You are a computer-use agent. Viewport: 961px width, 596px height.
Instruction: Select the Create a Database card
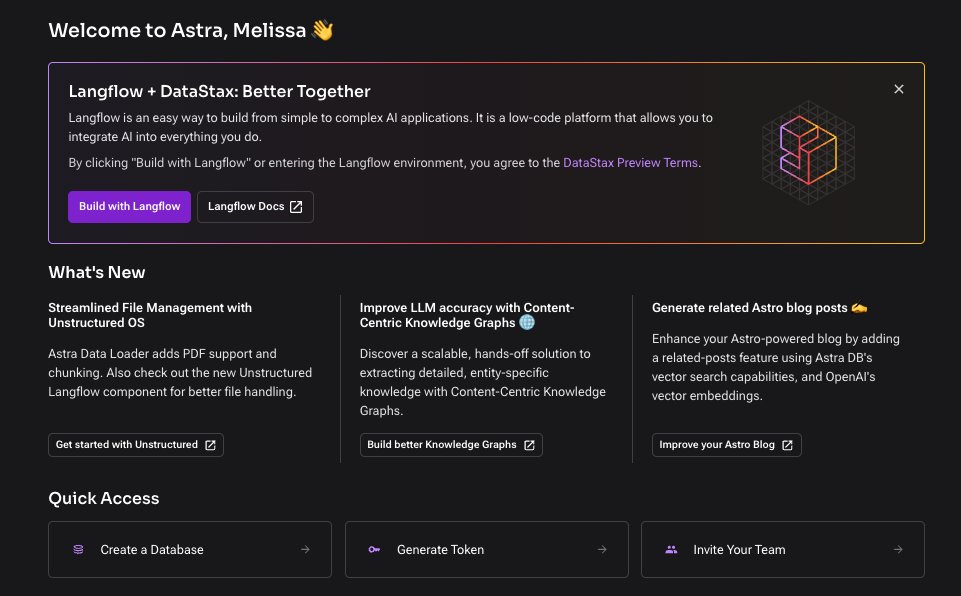(190, 549)
